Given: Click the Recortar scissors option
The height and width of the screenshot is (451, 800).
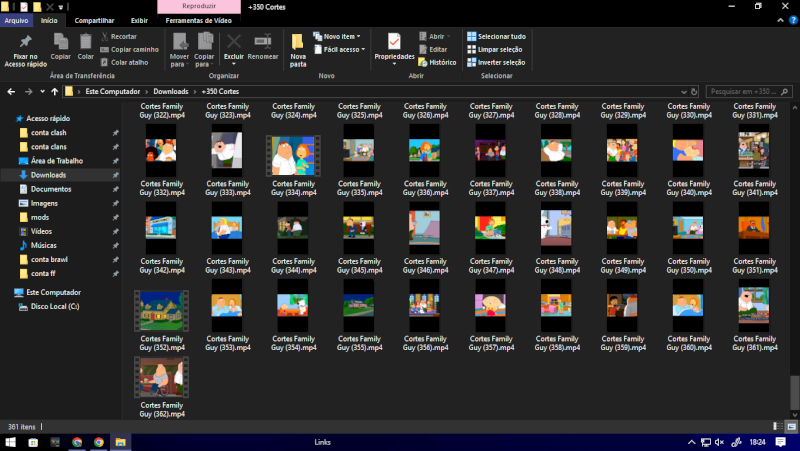Looking at the screenshot, I should point(118,36).
